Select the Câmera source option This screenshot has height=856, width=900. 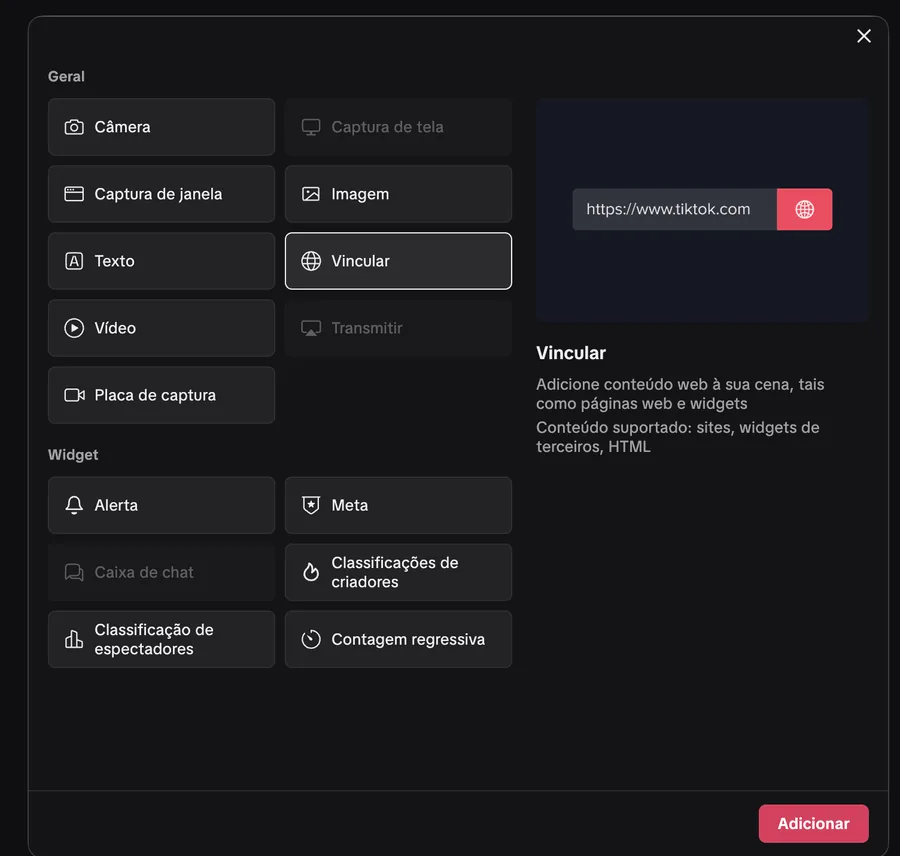click(x=161, y=127)
